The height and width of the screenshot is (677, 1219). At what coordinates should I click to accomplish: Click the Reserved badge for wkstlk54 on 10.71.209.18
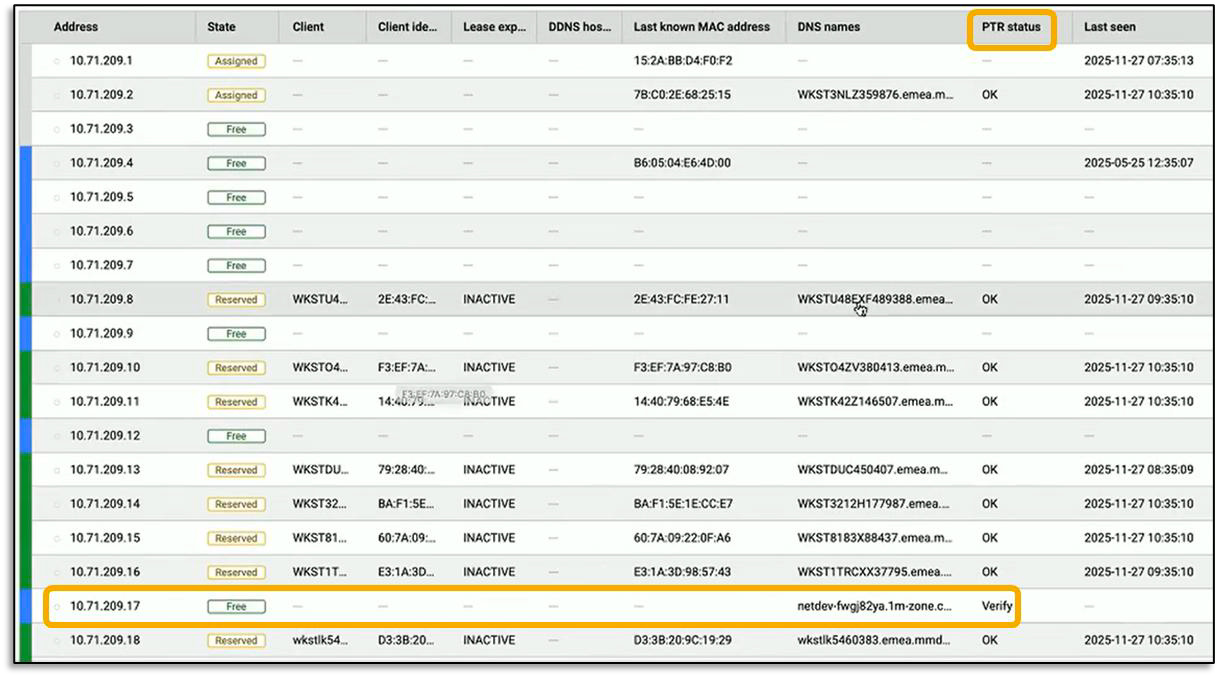click(236, 640)
